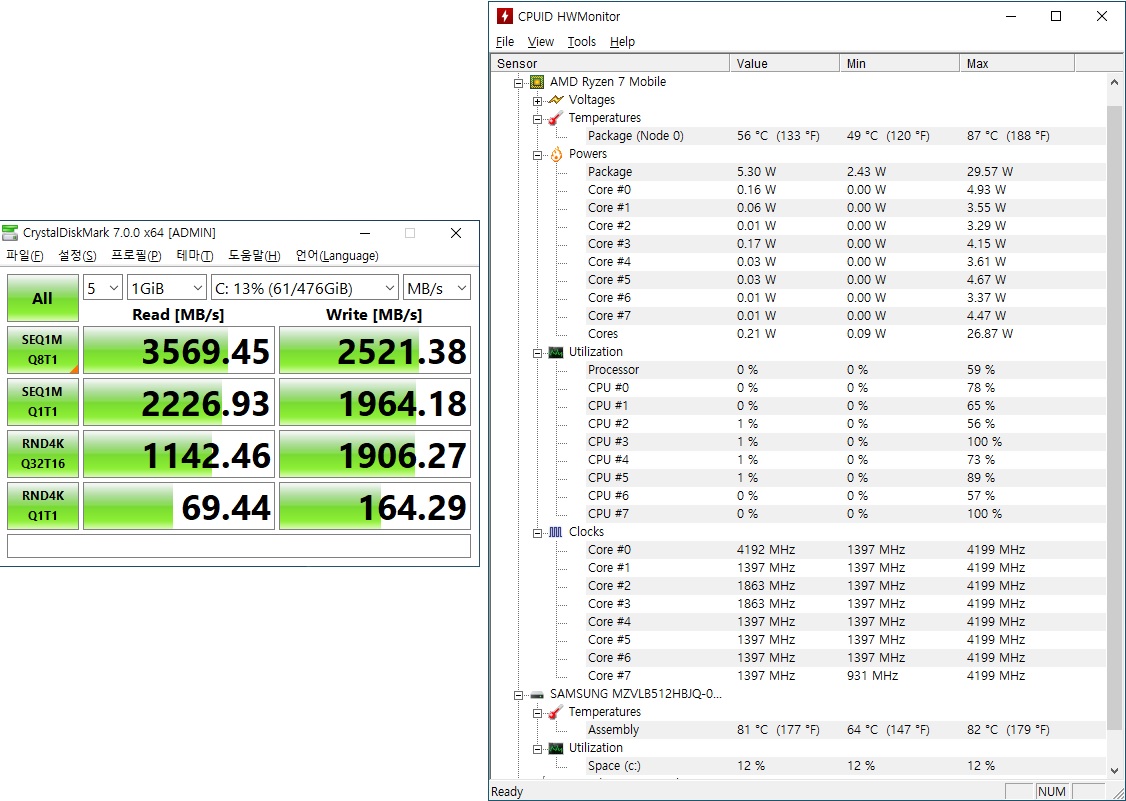Open the HWMonitor Help menu

[622, 42]
